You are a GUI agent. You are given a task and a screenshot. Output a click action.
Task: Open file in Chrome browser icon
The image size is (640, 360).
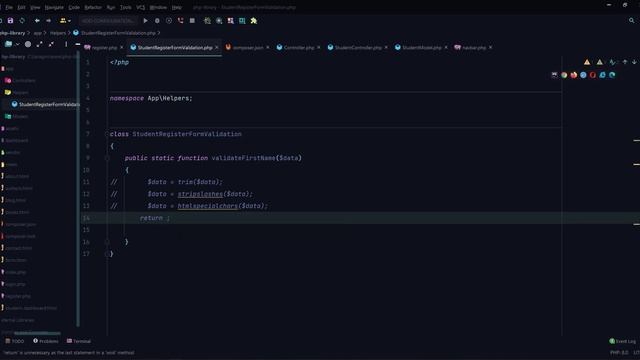(564, 75)
